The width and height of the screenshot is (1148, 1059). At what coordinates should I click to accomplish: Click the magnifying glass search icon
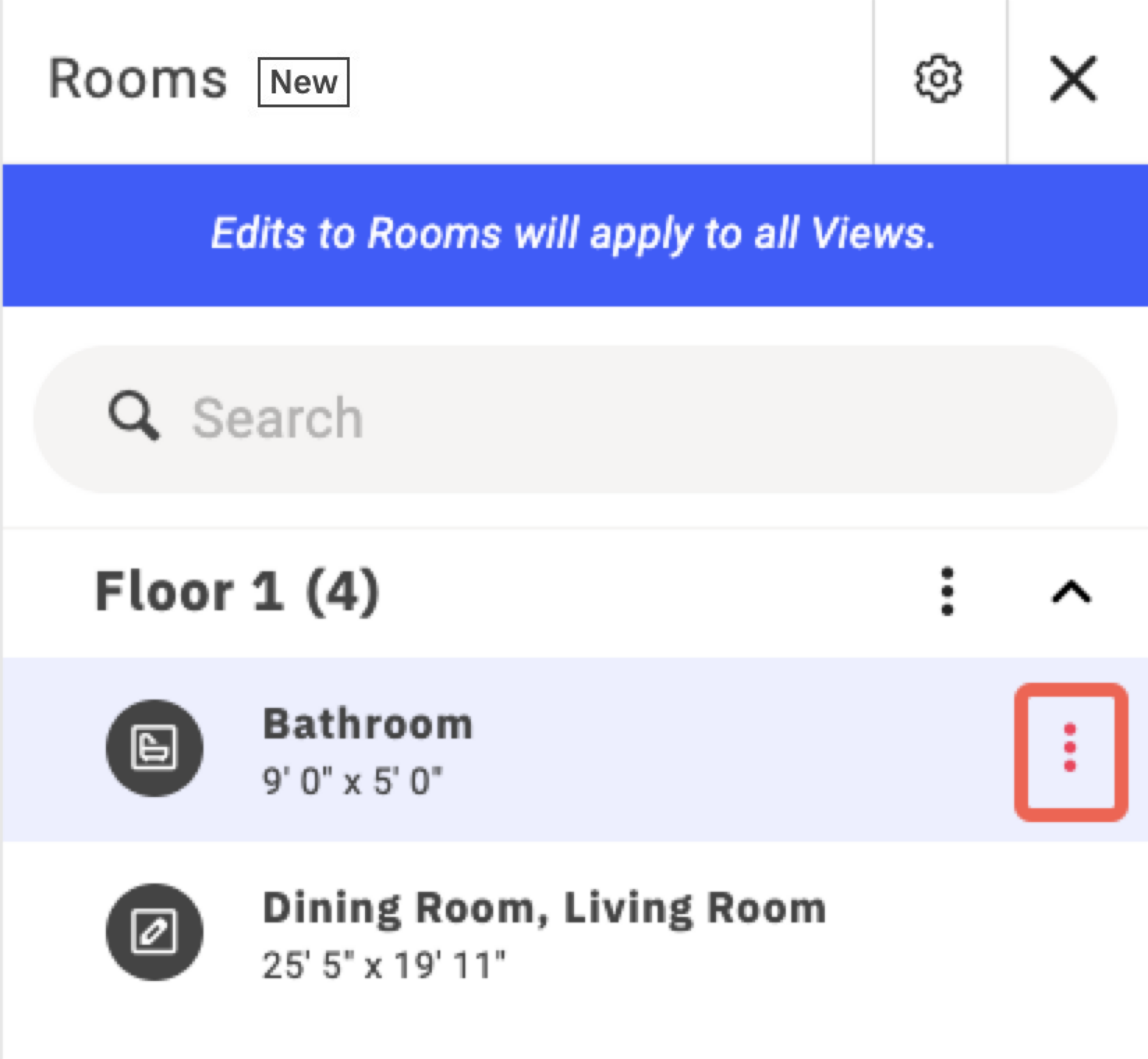click(133, 416)
